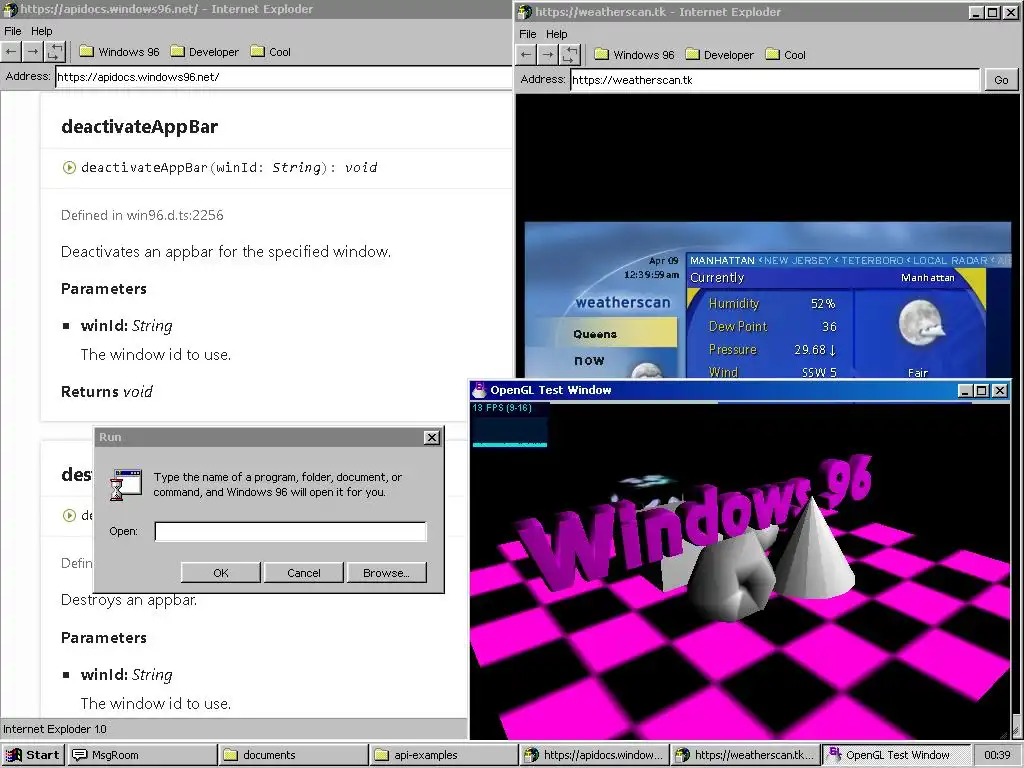This screenshot has height=768, width=1024.
Task: Click Back arrow in weatherscan browser window
Action: (526, 55)
